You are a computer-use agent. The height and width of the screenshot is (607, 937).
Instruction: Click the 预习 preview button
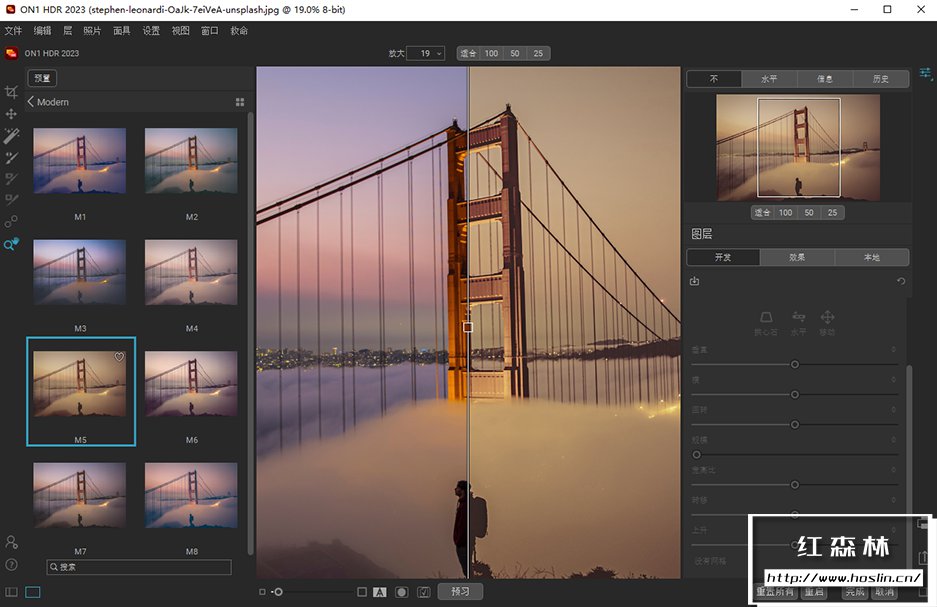(460, 591)
